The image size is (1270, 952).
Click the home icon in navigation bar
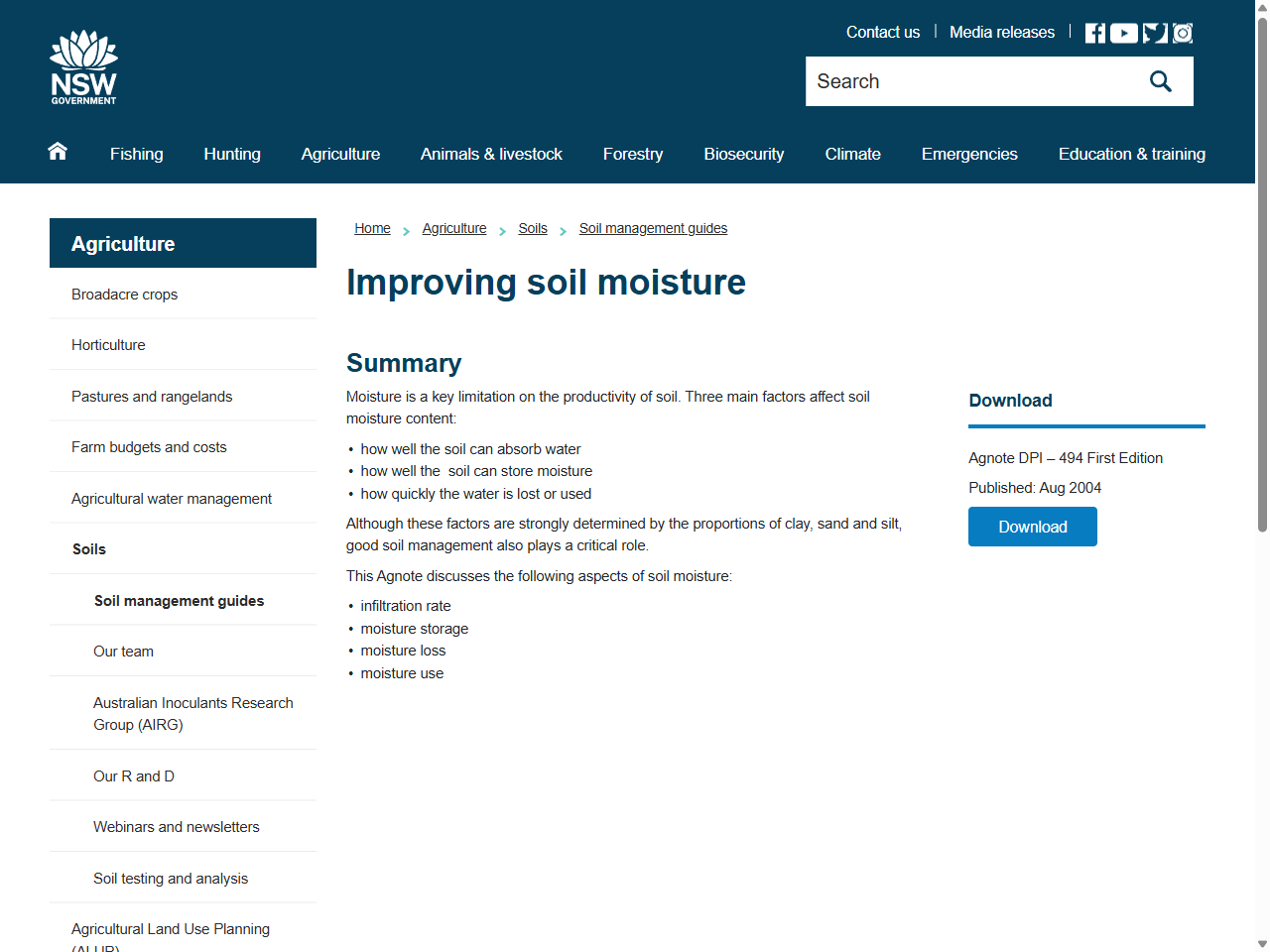click(57, 151)
